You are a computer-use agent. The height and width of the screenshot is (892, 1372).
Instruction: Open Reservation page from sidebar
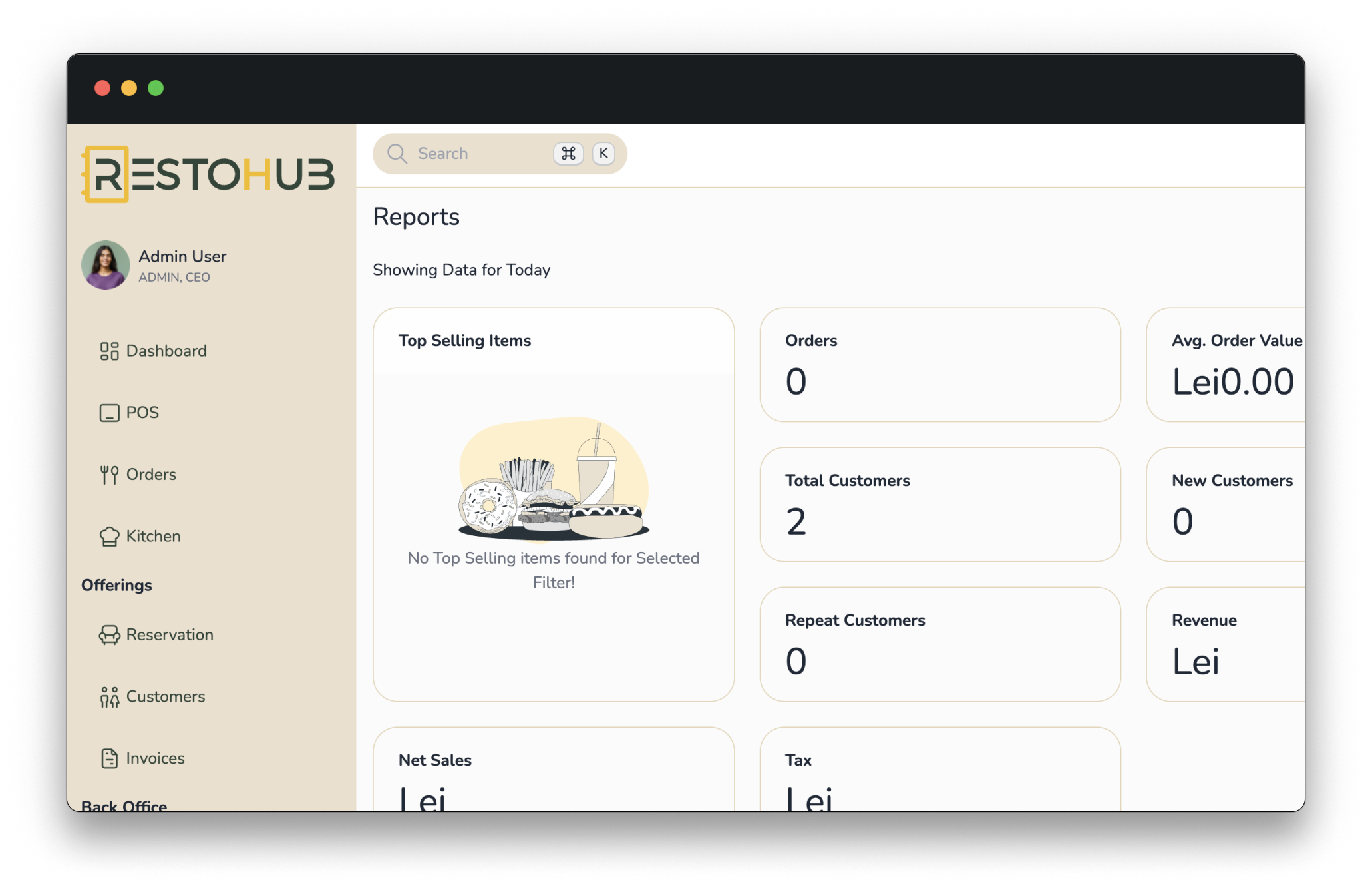170,635
